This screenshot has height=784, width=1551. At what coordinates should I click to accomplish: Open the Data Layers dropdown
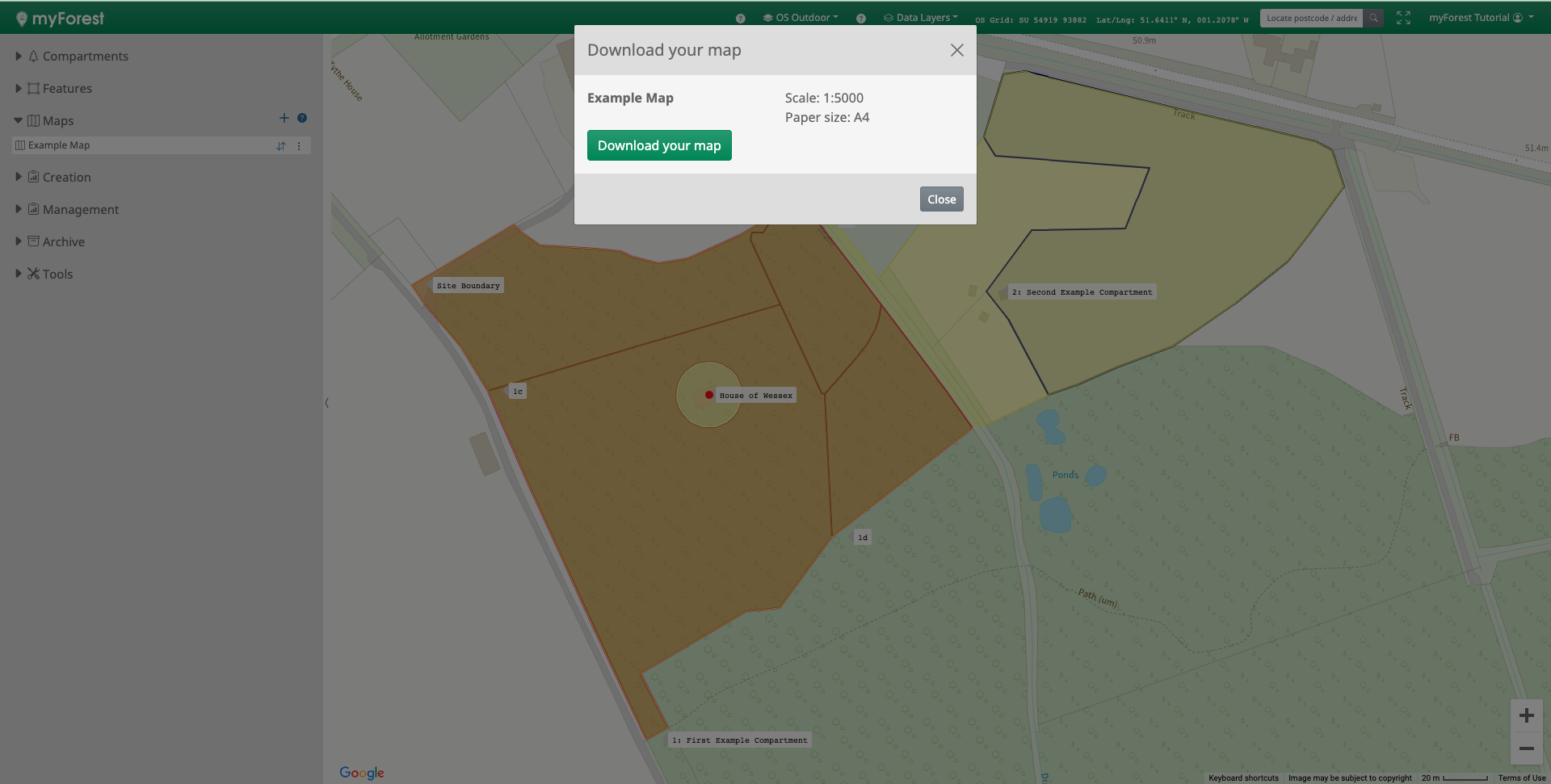tap(921, 18)
